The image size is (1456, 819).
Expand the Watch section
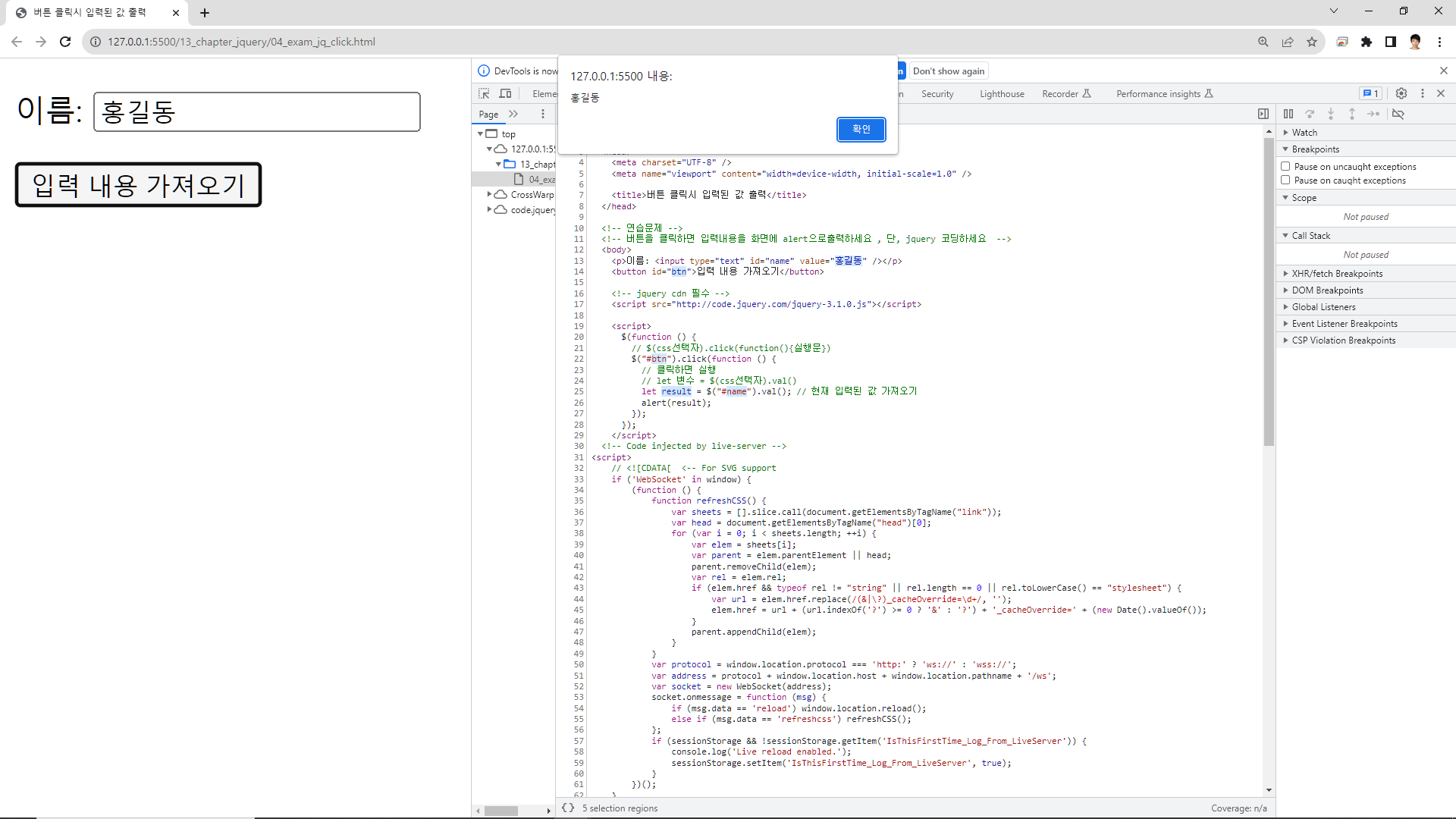tap(1304, 133)
